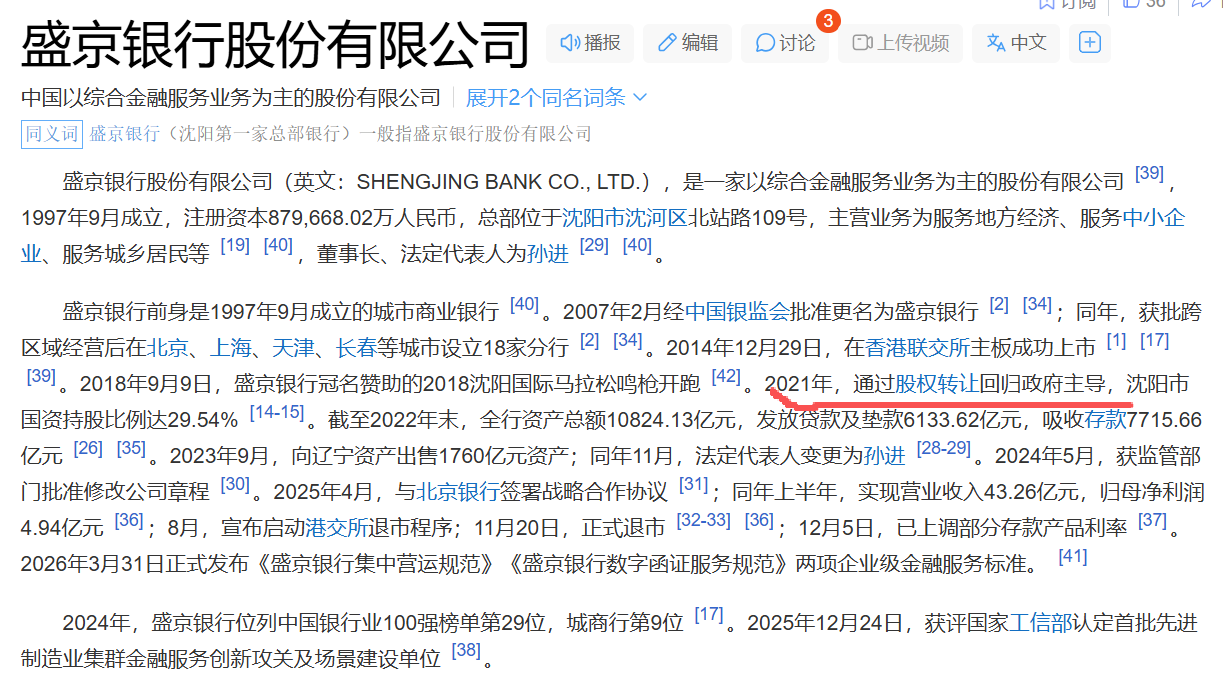The height and width of the screenshot is (687, 1223).
Task: Open the 工信部 link
Action: pyautogui.click(x=1040, y=623)
